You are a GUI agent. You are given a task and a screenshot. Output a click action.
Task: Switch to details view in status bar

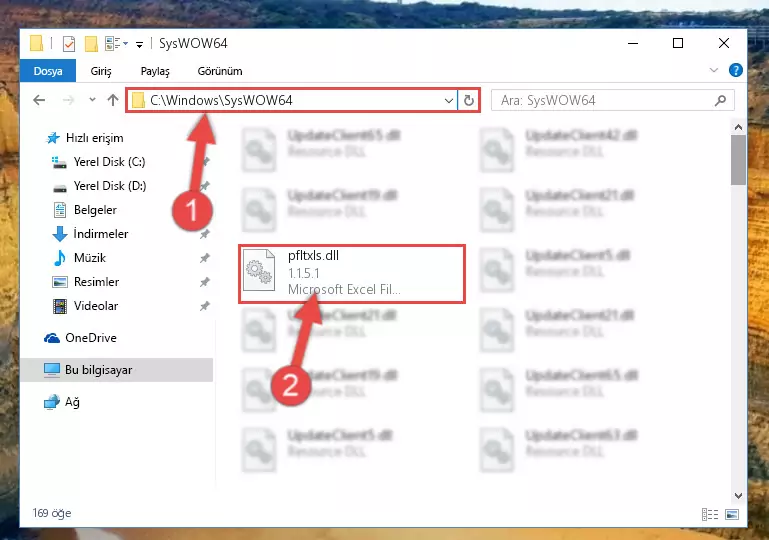pyautogui.click(x=710, y=514)
